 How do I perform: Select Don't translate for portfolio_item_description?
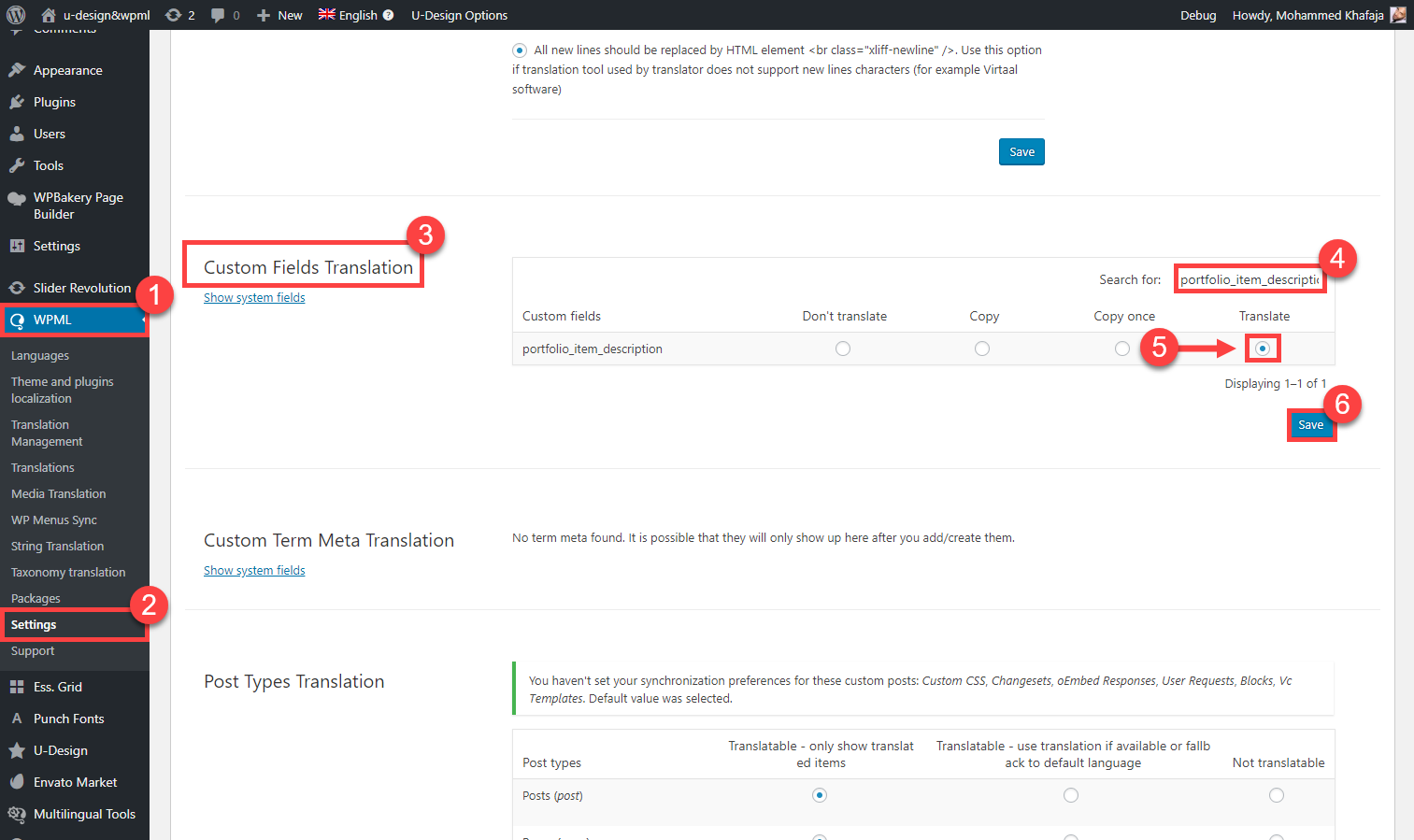(x=843, y=349)
